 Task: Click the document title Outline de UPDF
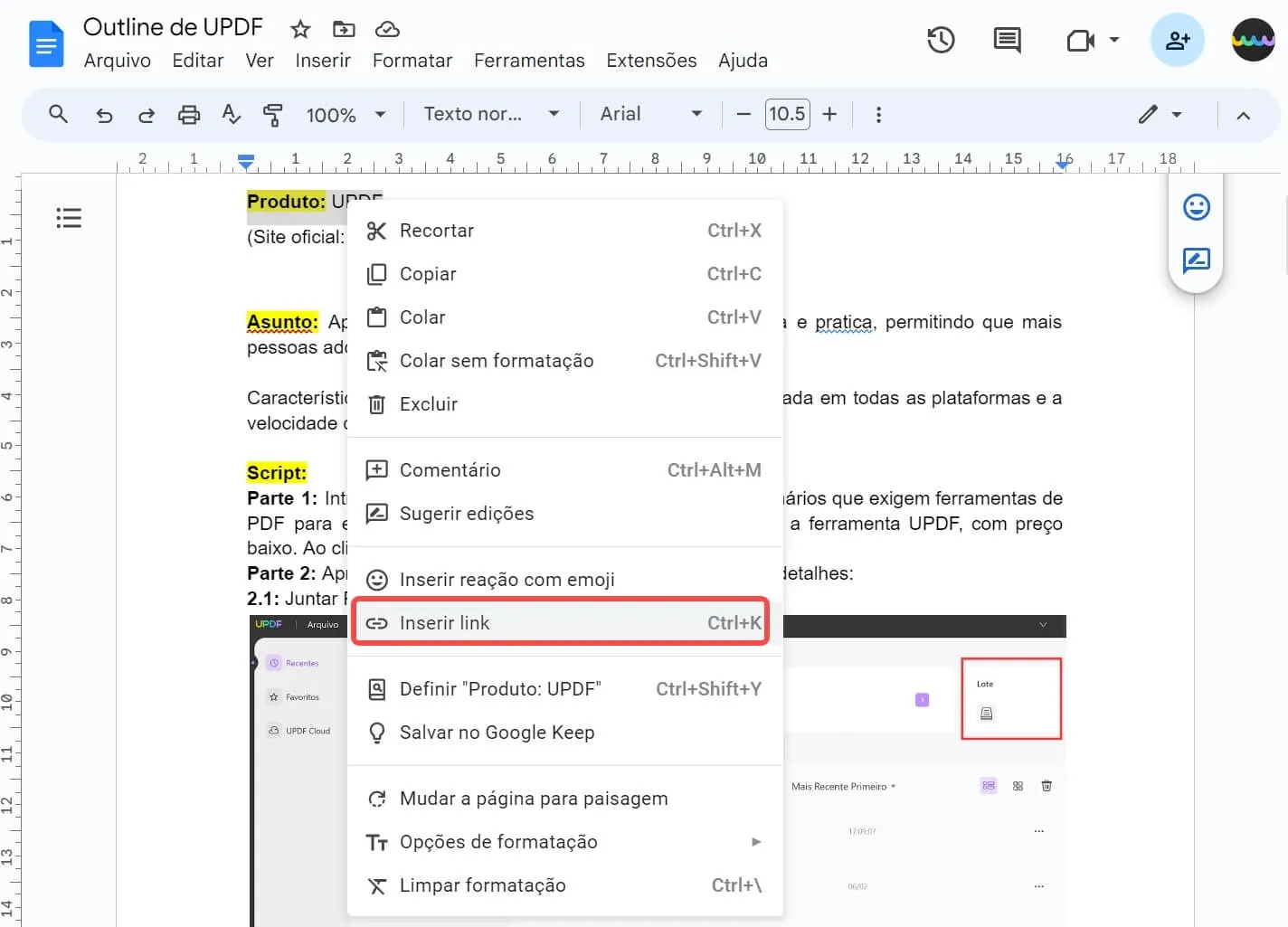[x=173, y=27]
